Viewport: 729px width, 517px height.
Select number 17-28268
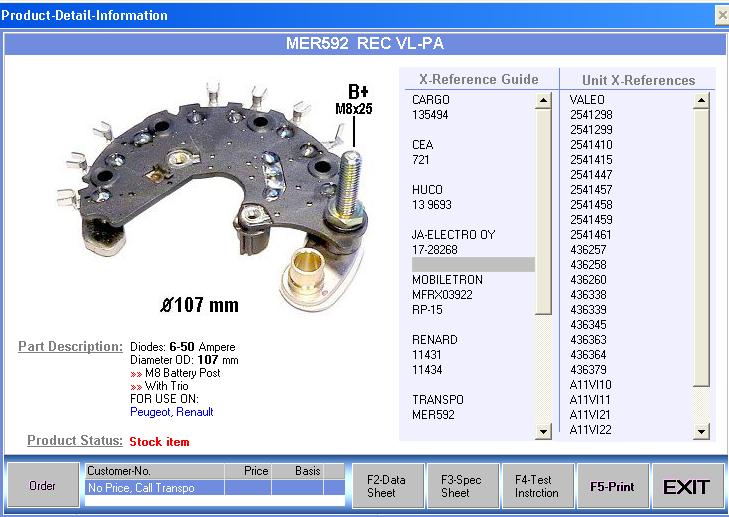[435, 250]
